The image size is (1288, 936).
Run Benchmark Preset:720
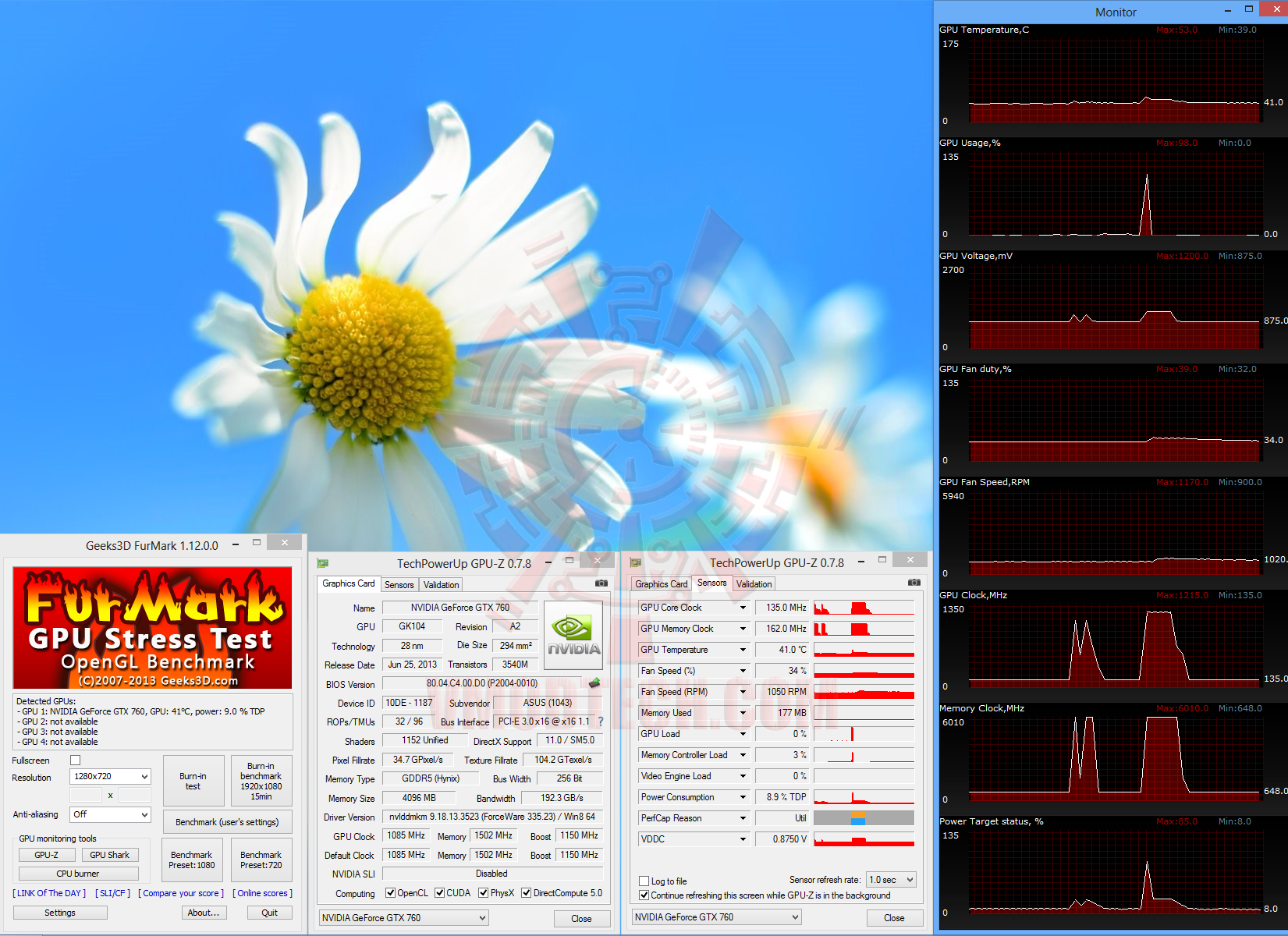tap(261, 860)
